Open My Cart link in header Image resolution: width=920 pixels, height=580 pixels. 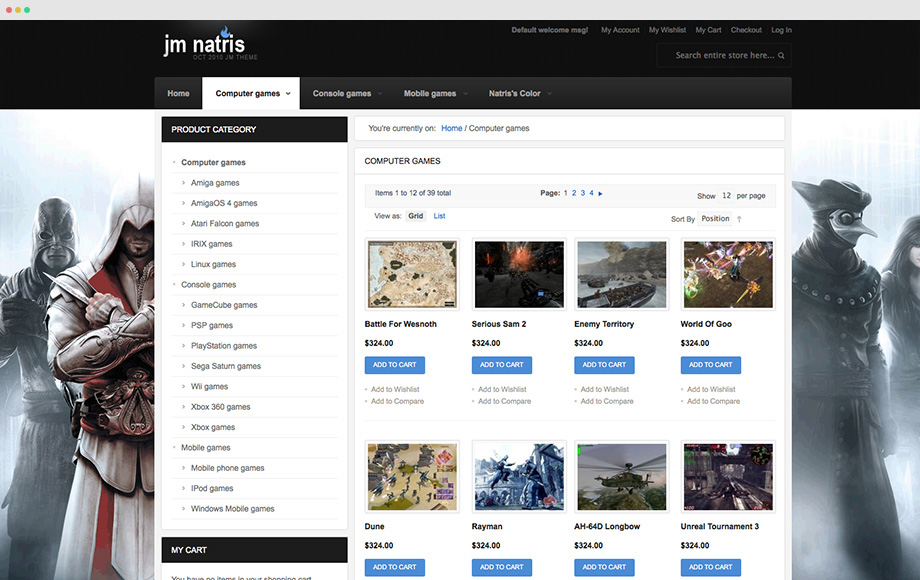pyautogui.click(x=708, y=30)
